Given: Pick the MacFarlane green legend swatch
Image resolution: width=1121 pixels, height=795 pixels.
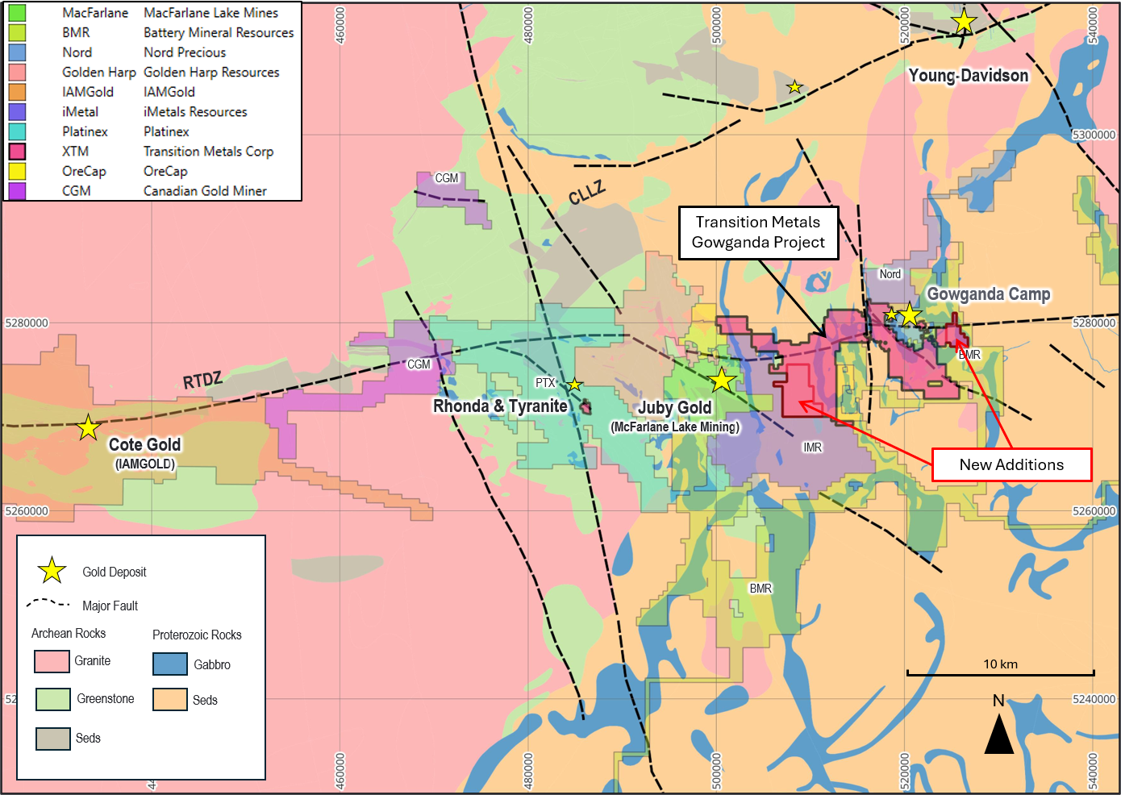Looking at the screenshot, I should coord(17,12).
